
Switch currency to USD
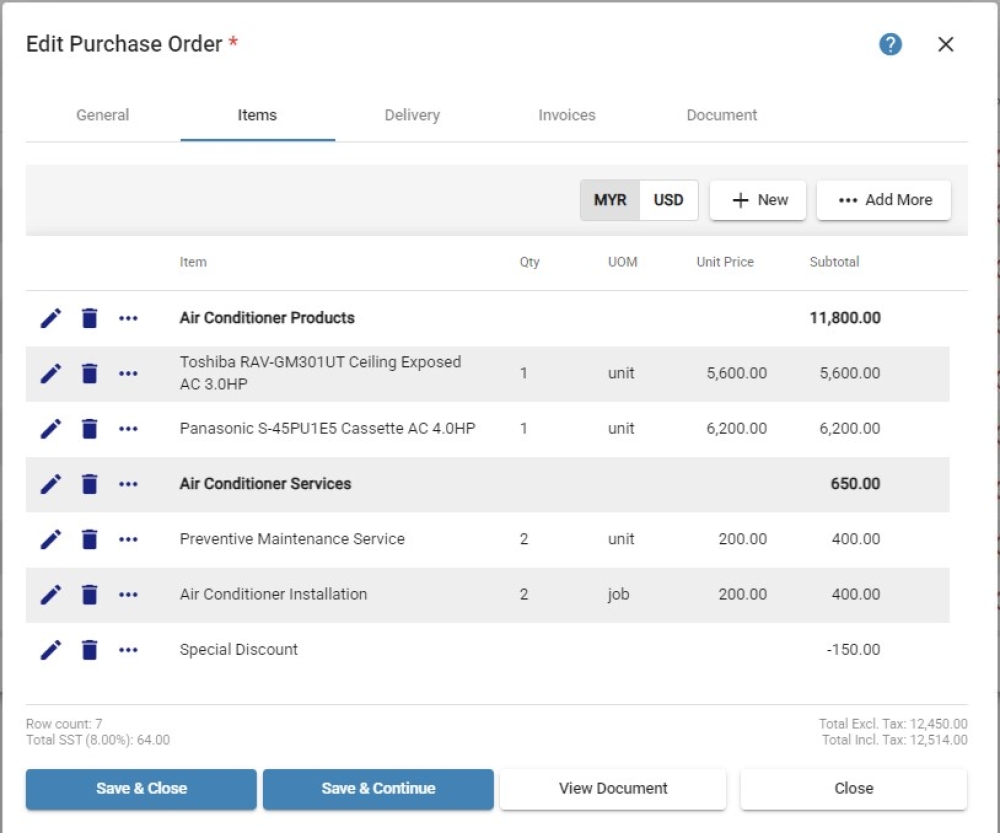(x=668, y=200)
